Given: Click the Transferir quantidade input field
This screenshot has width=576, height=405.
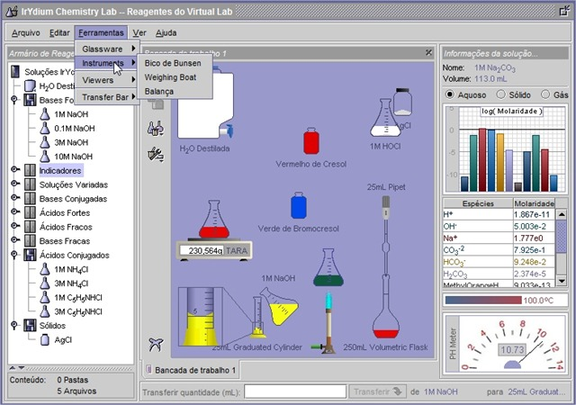Looking at the screenshot, I should click(295, 392).
